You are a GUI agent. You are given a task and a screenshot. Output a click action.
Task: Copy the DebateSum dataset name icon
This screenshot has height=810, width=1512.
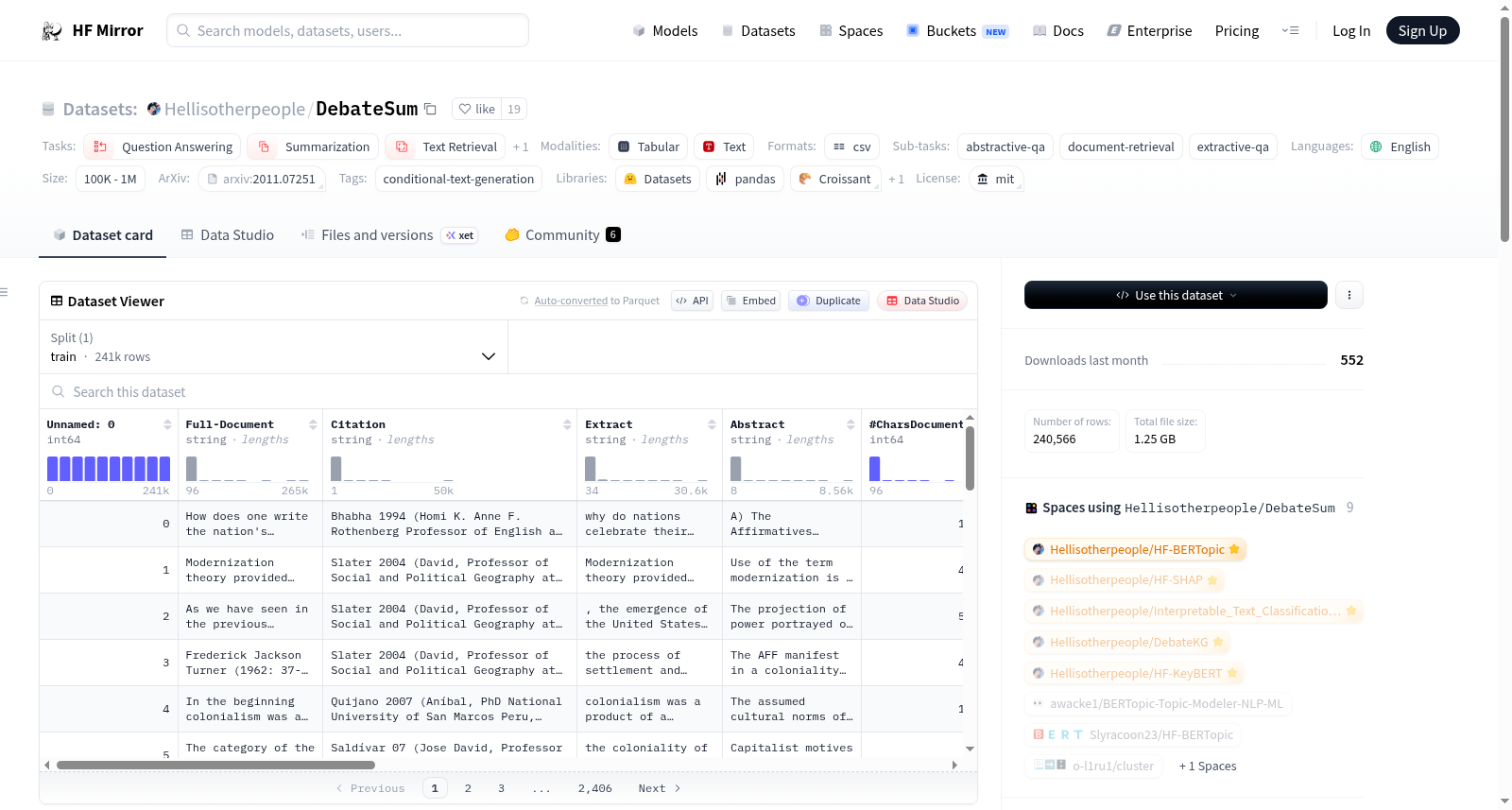430,109
